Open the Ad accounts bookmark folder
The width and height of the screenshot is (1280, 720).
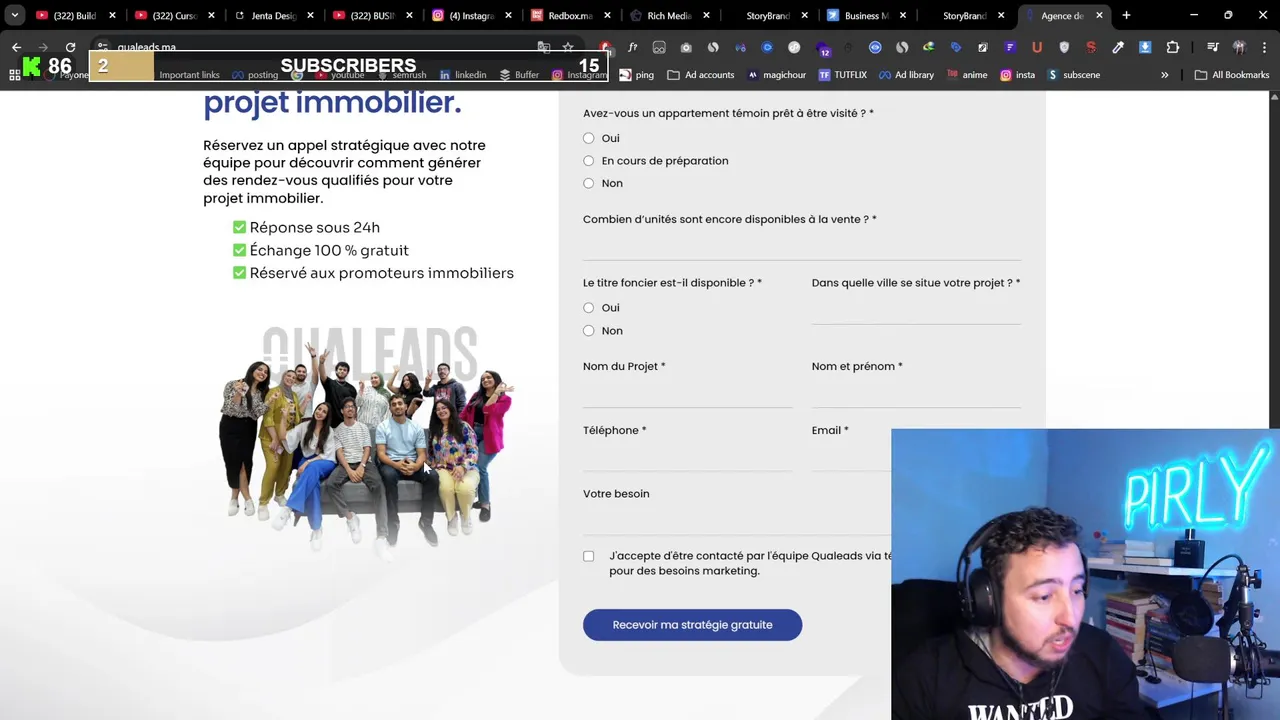(701, 75)
